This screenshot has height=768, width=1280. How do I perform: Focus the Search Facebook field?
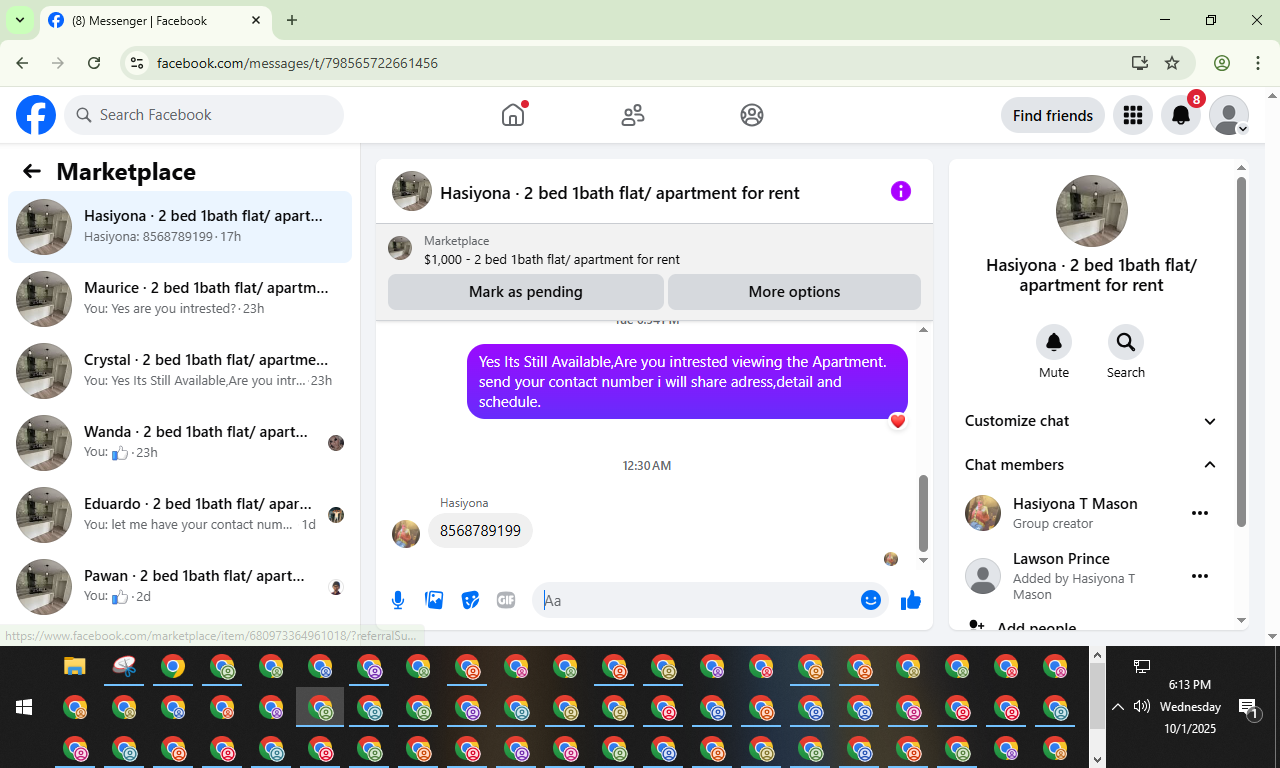(204, 115)
